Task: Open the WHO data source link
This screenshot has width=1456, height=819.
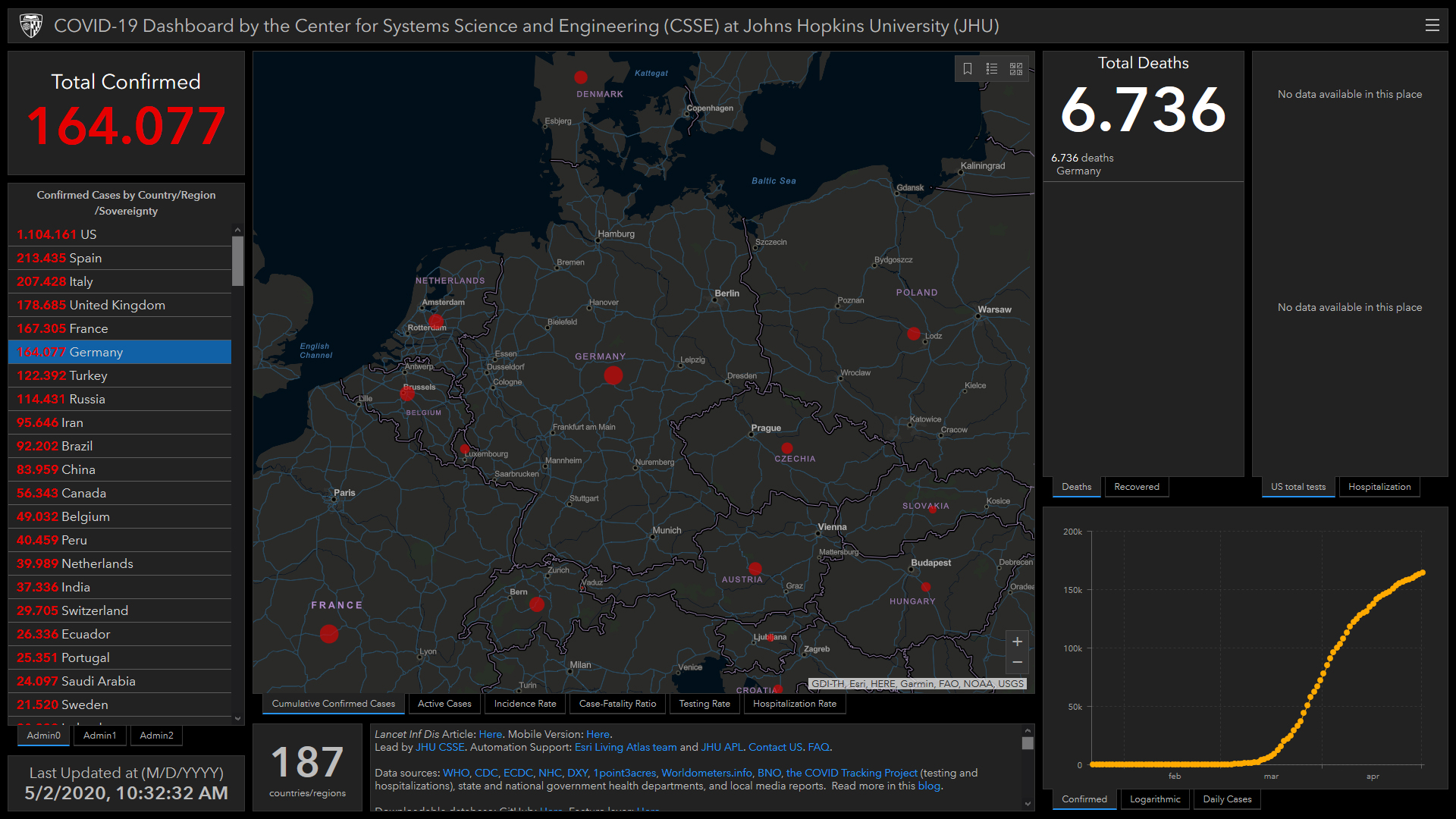Action: 456,773
